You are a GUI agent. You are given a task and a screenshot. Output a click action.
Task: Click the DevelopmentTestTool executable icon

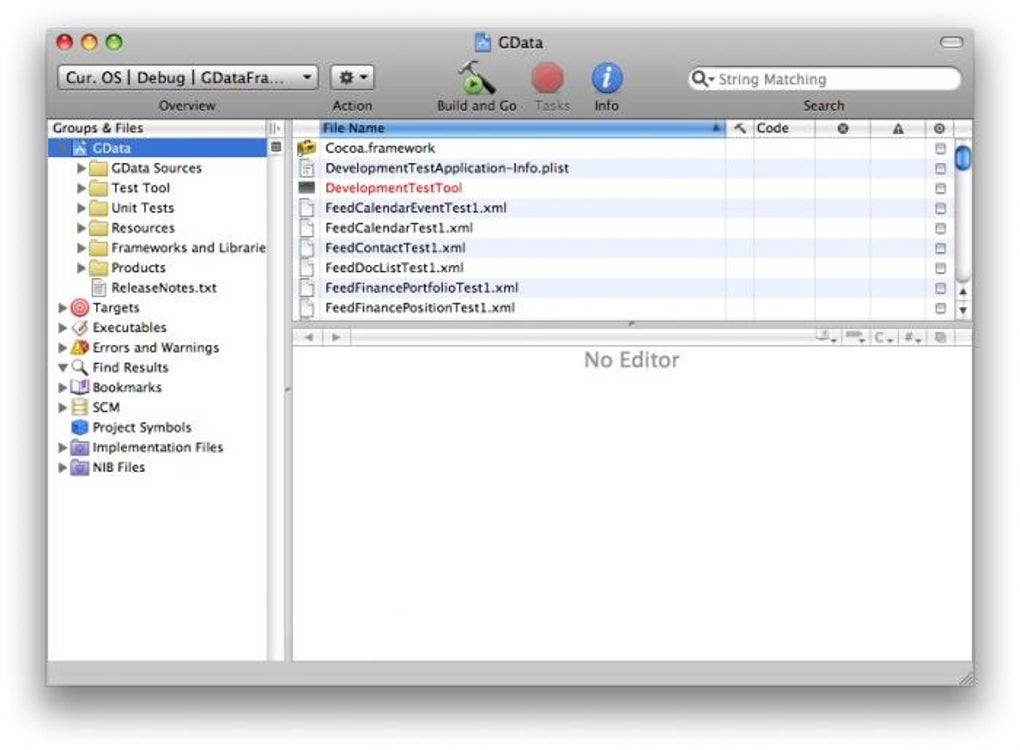pyautogui.click(x=306, y=187)
